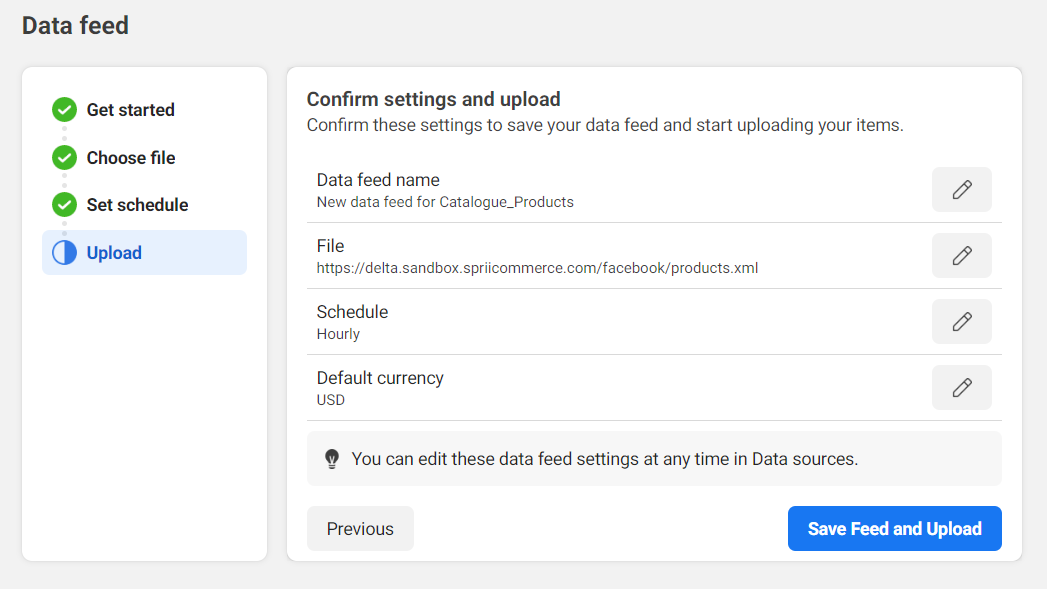
Task: Edit the Data feed name pencil icon
Action: pos(961,190)
